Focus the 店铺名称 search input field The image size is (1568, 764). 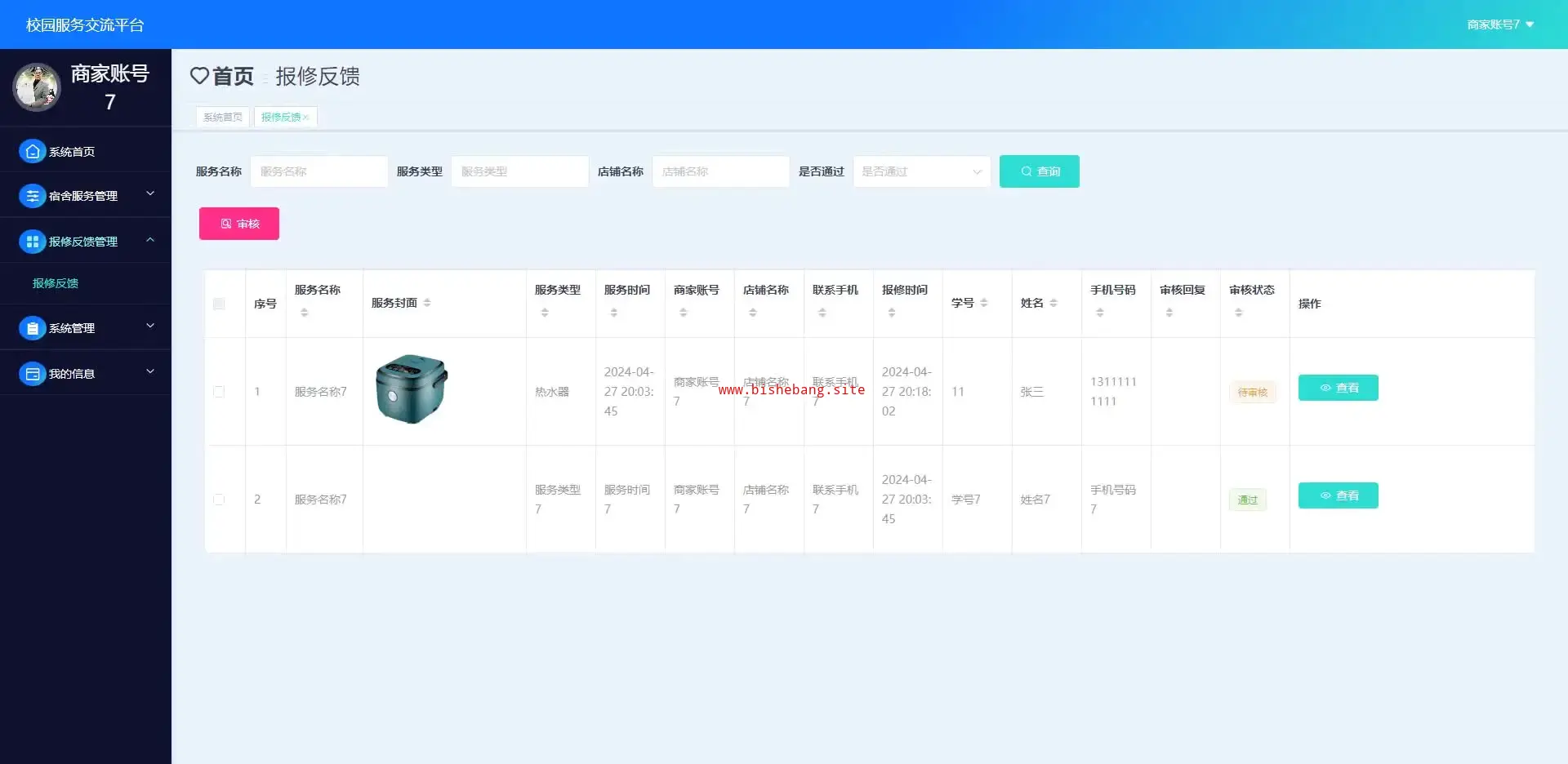click(720, 171)
